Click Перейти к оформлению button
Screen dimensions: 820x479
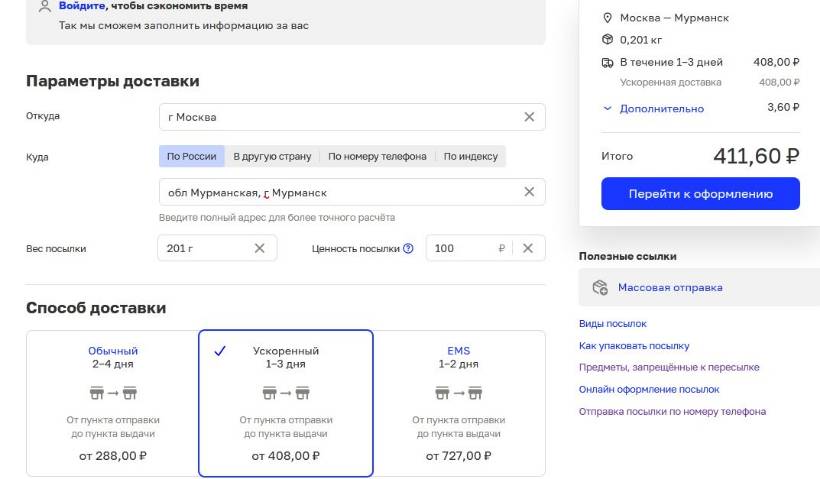700,193
